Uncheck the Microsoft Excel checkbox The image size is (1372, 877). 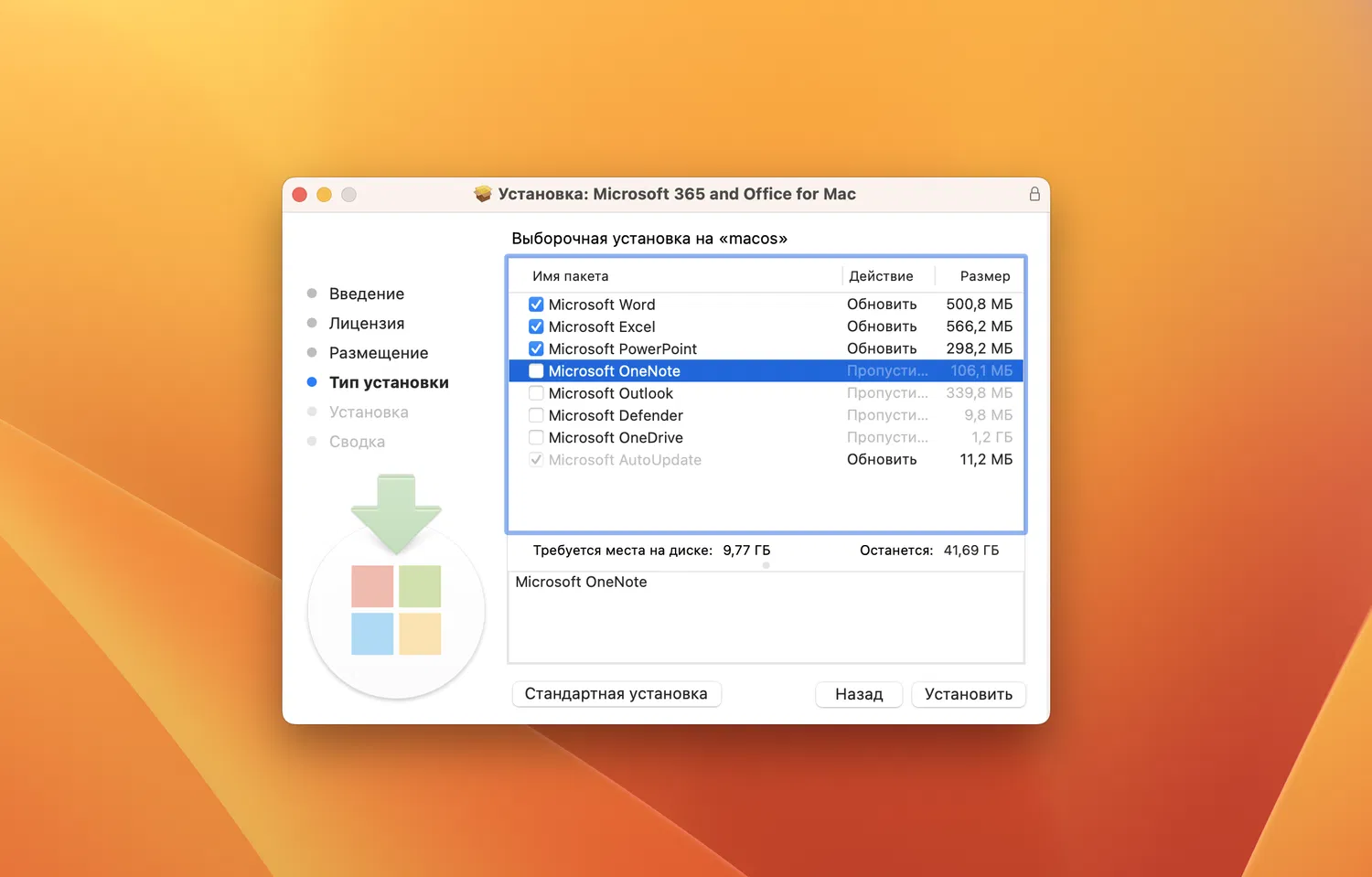[536, 326]
